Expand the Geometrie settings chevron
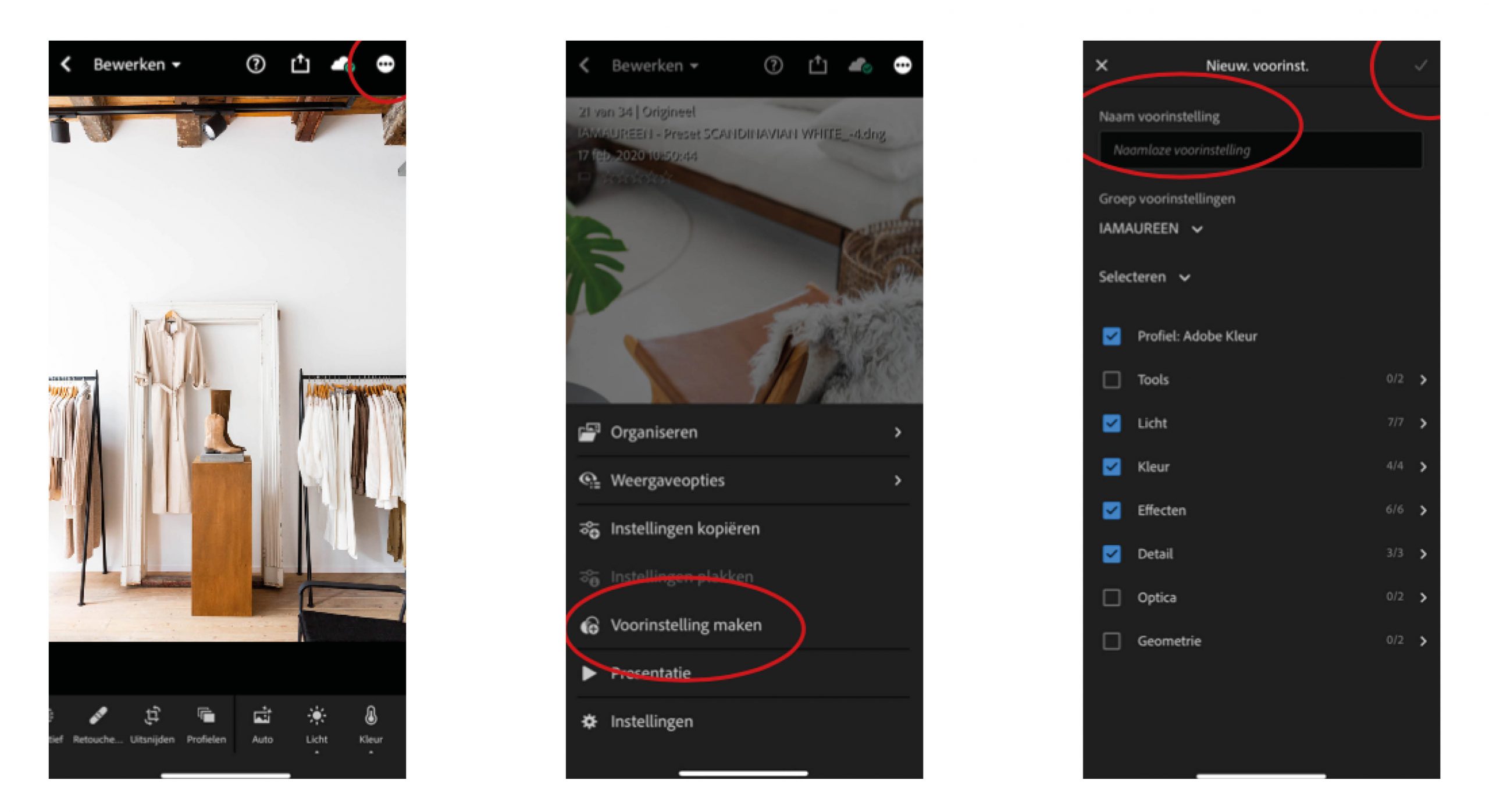1489x812 pixels. pos(1423,641)
